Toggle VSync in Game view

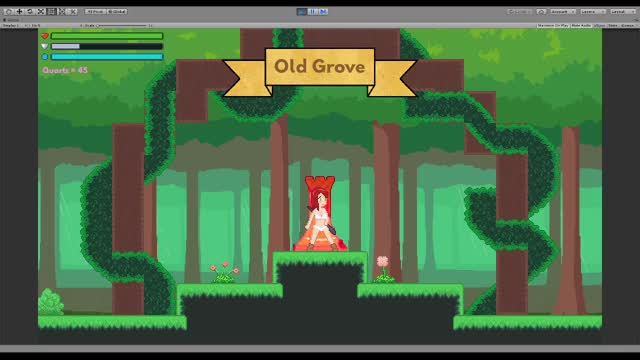coord(600,25)
